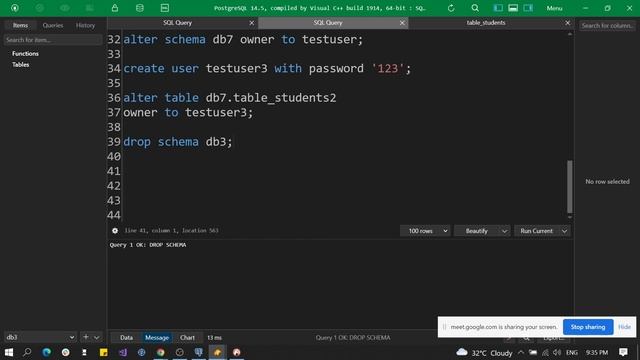This screenshot has width=640, height=360.
Task: Refresh the workspace with the reload icon
Action: (451, 8)
